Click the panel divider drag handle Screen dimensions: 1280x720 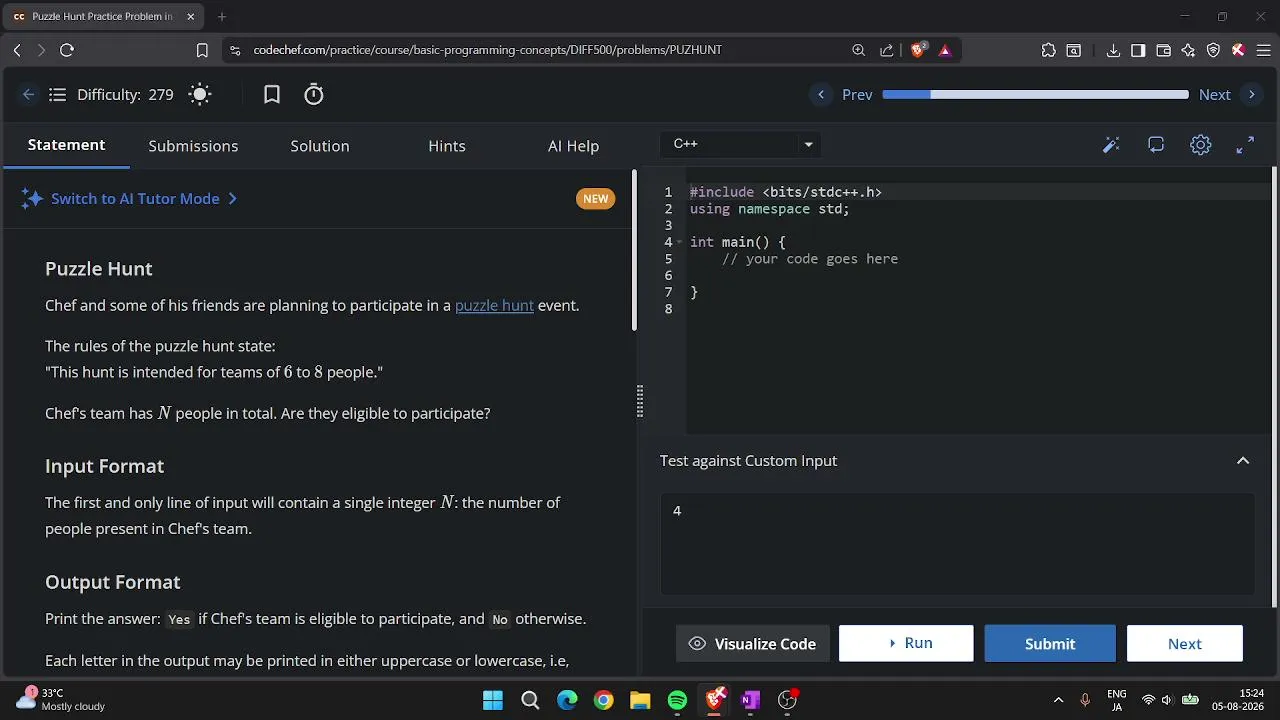tap(639, 402)
